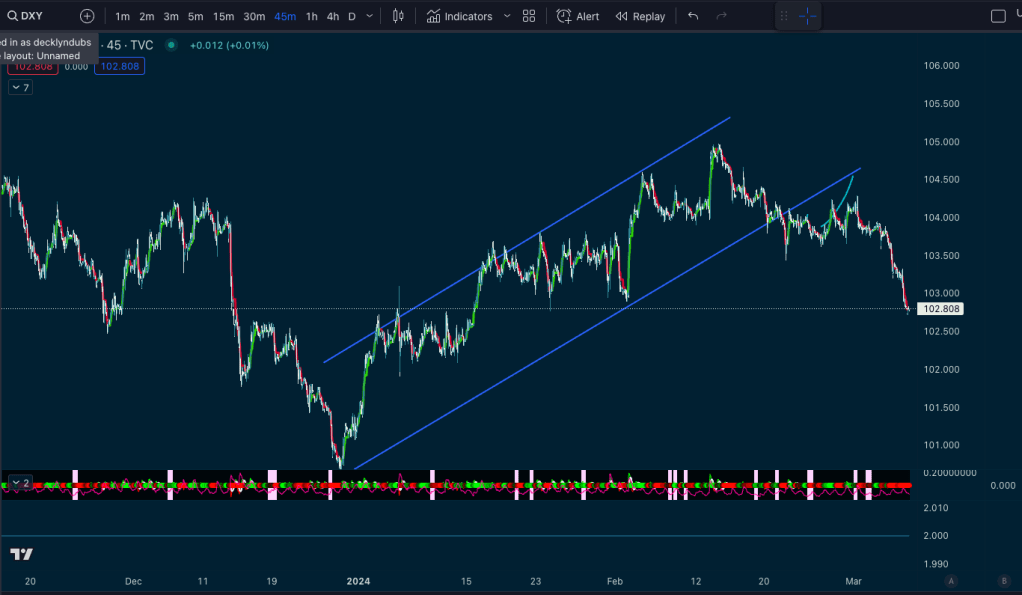Image resolution: width=1022 pixels, height=595 pixels.
Task: Click the layout square icon at top right
Action: [x=998, y=16]
